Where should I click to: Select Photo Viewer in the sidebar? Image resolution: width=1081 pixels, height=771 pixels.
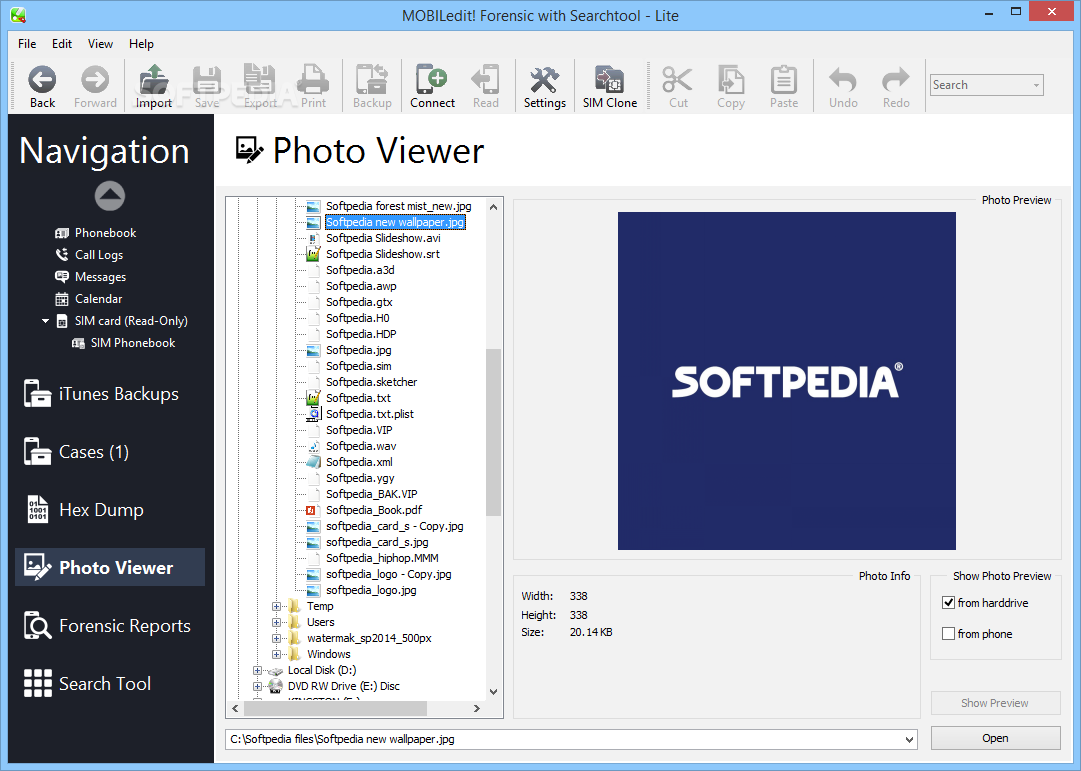pos(110,568)
